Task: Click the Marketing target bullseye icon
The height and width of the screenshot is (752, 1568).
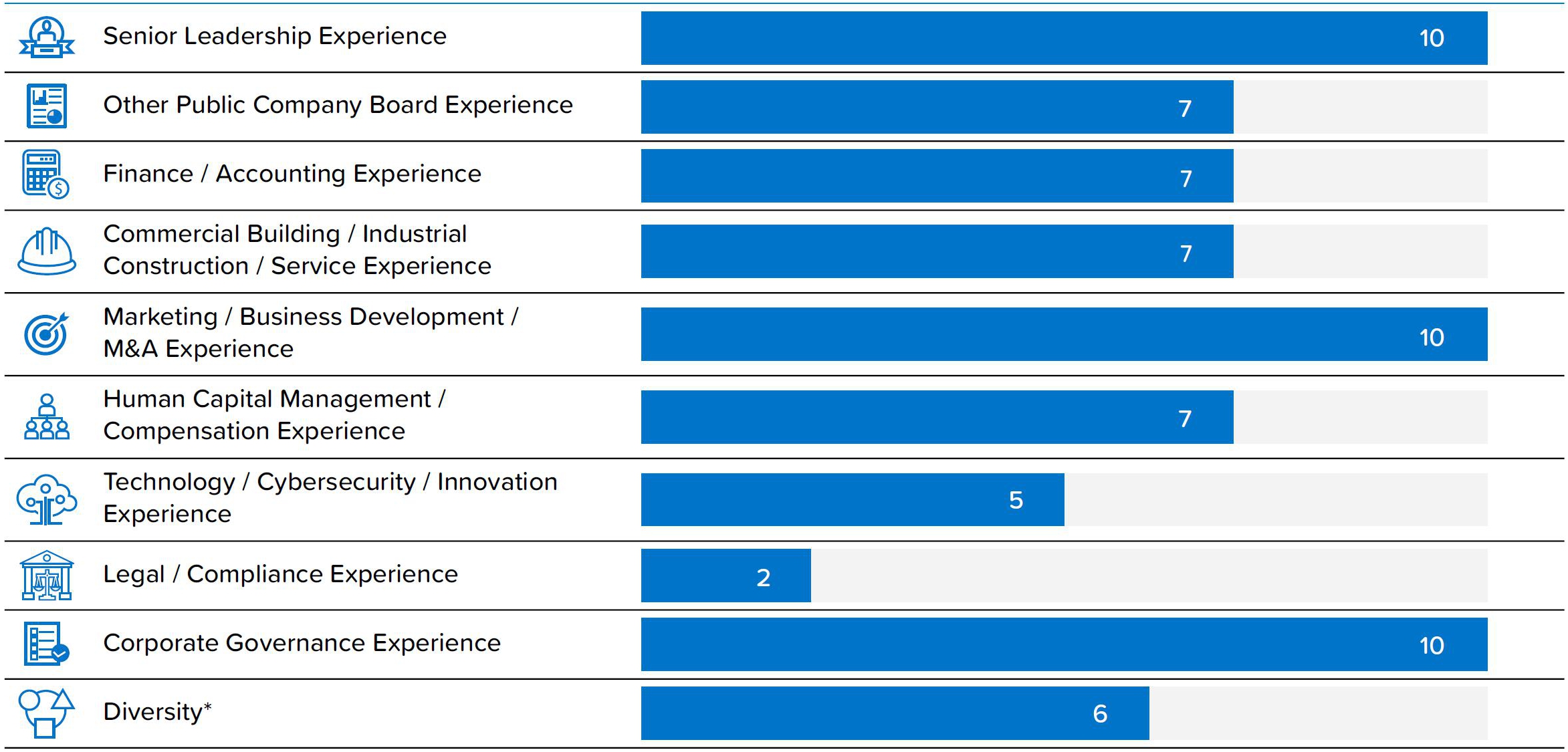Action: pyautogui.click(x=46, y=333)
